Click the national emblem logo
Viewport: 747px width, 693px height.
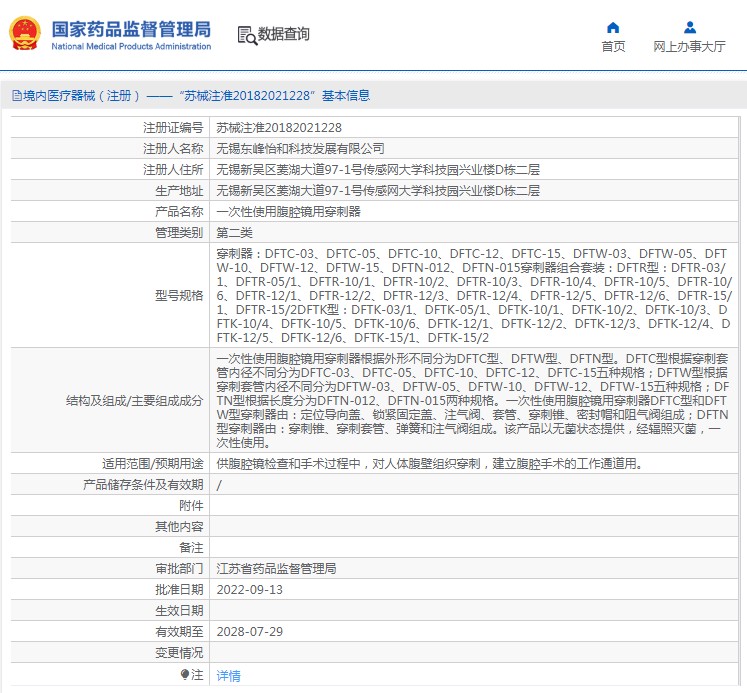pyautogui.click(x=25, y=33)
